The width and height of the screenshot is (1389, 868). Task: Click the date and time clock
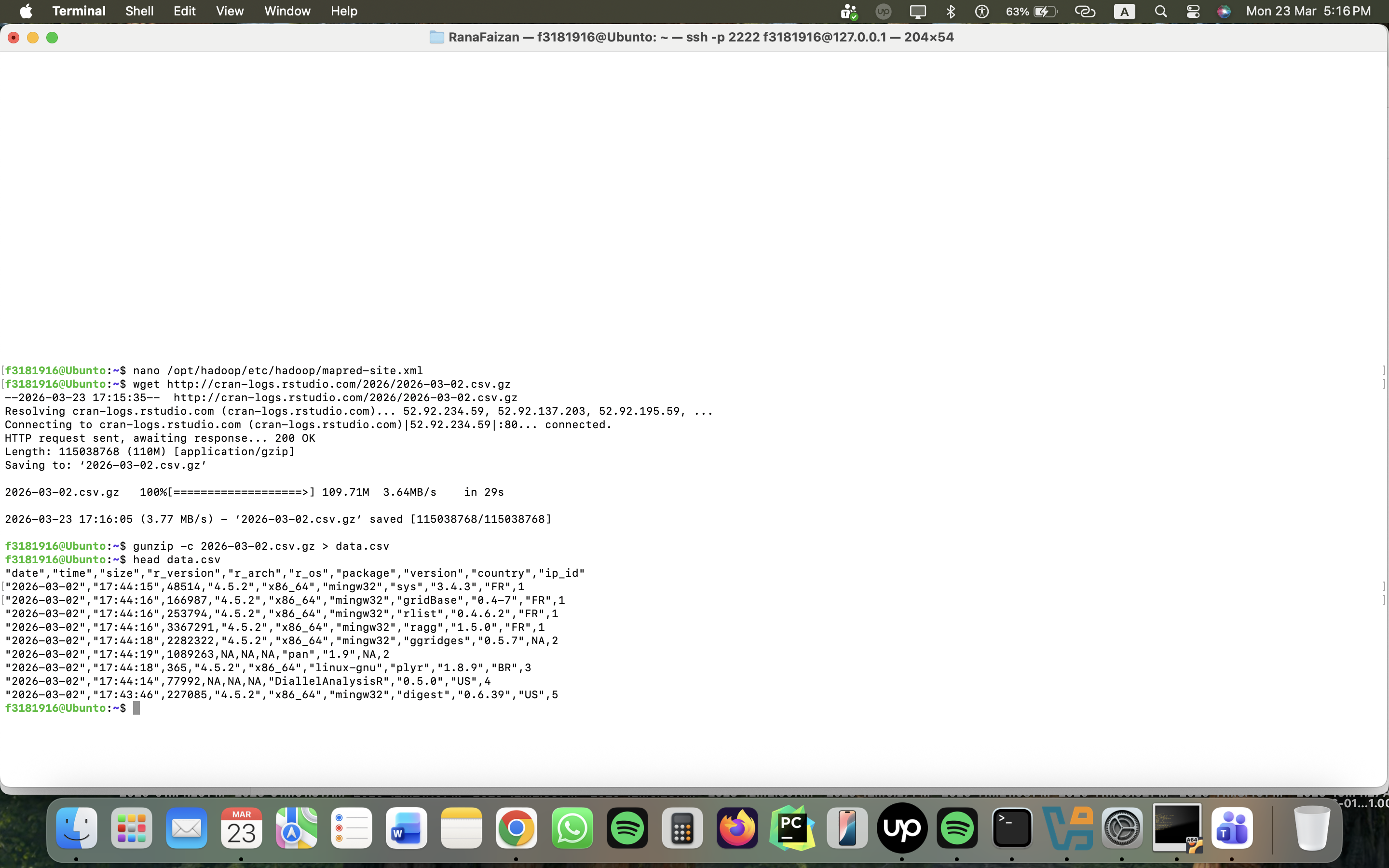(x=1308, y=11)
